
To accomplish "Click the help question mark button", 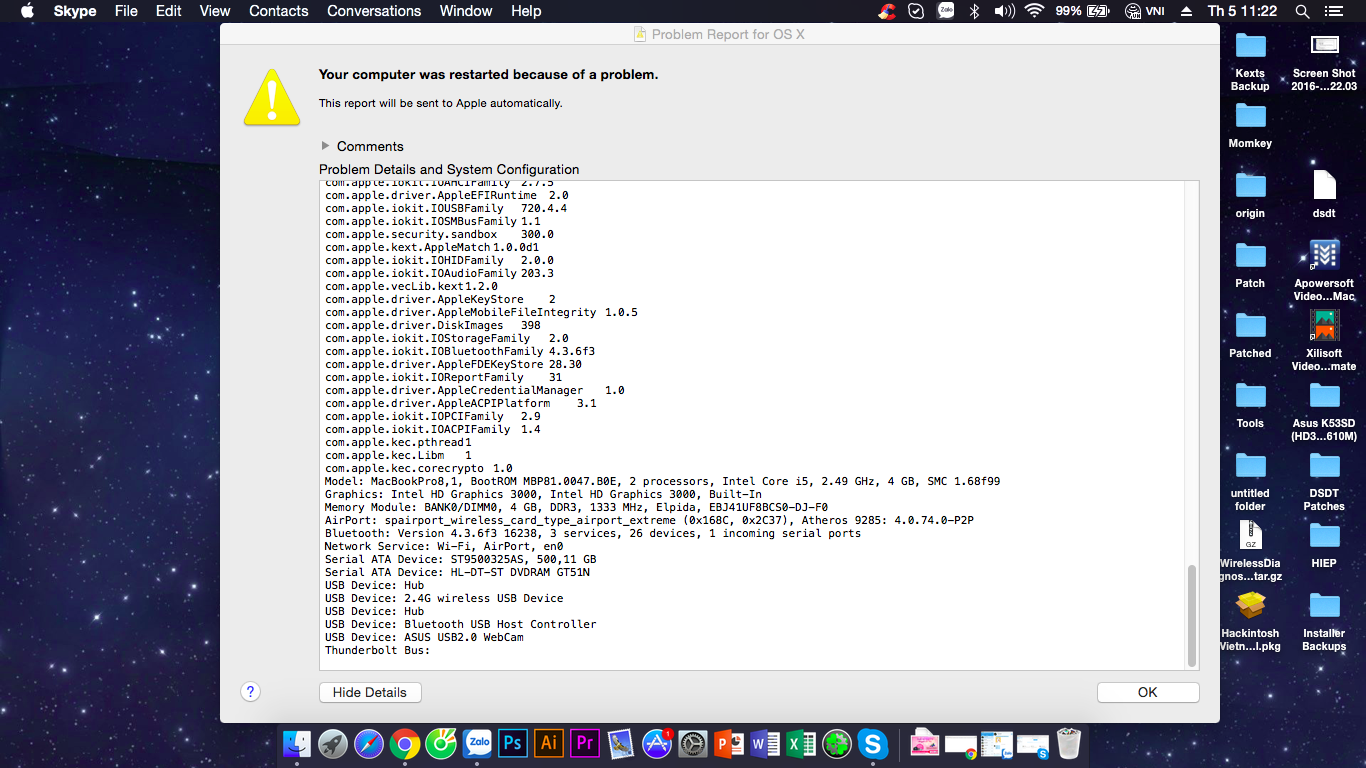I will (x=251, y=691).
